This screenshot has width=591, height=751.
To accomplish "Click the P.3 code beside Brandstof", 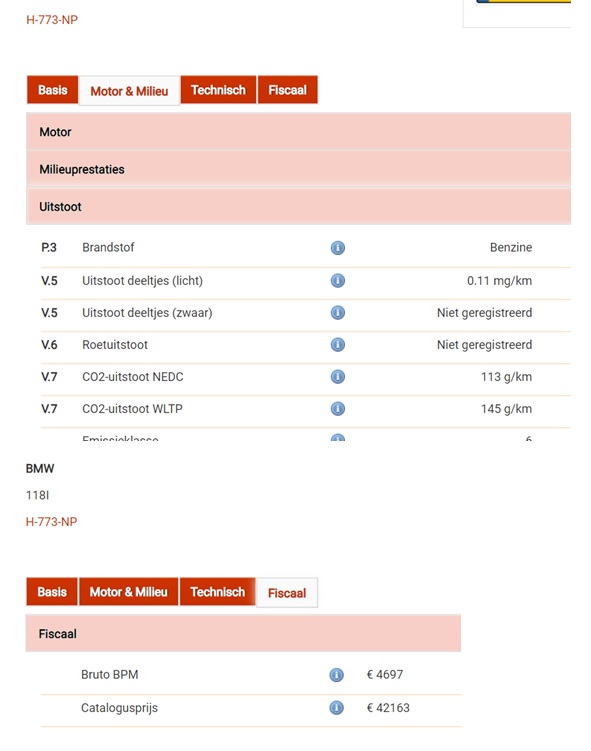I will point(49,247).
